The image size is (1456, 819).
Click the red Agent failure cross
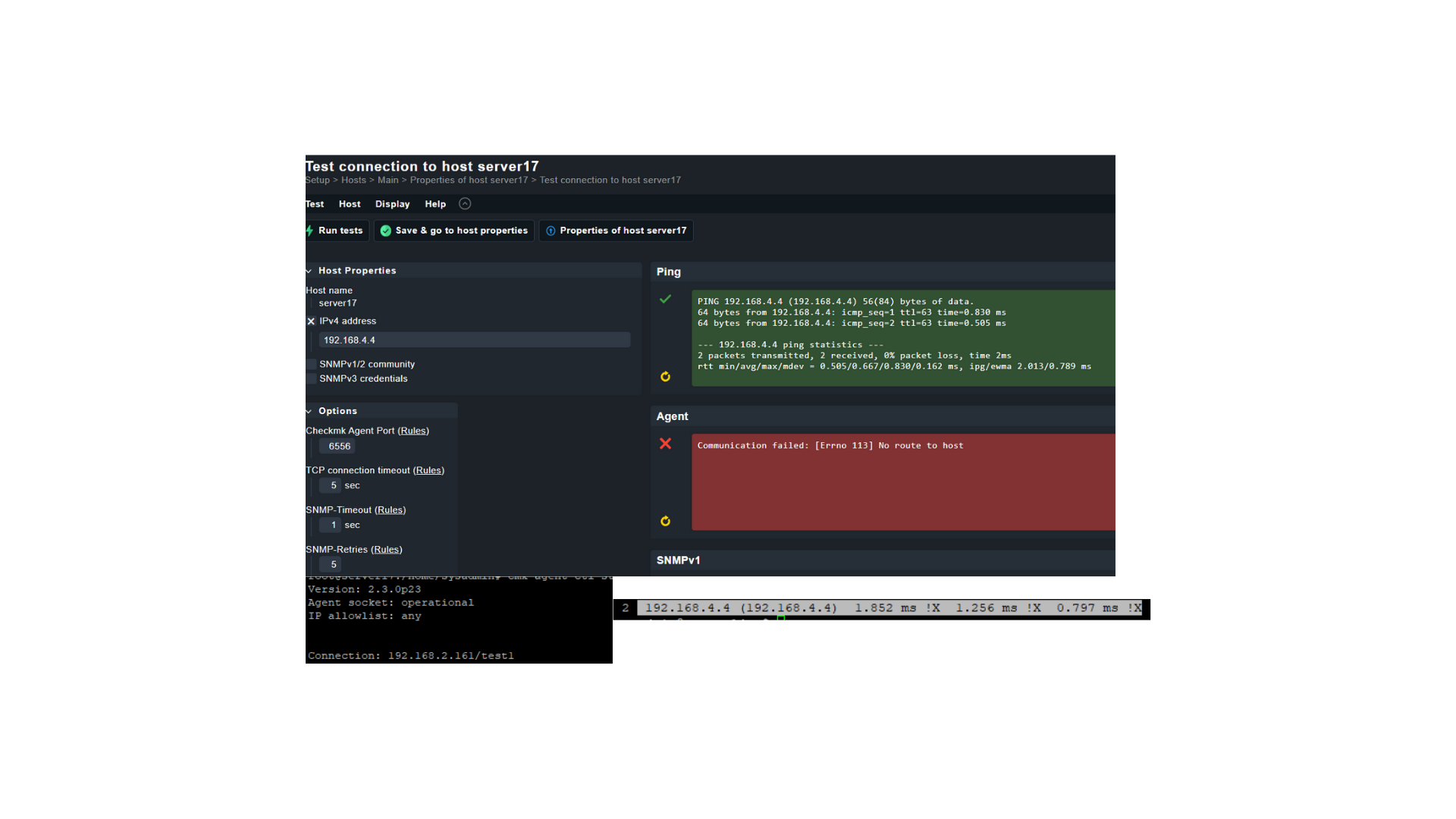click(x=665, y=444)
